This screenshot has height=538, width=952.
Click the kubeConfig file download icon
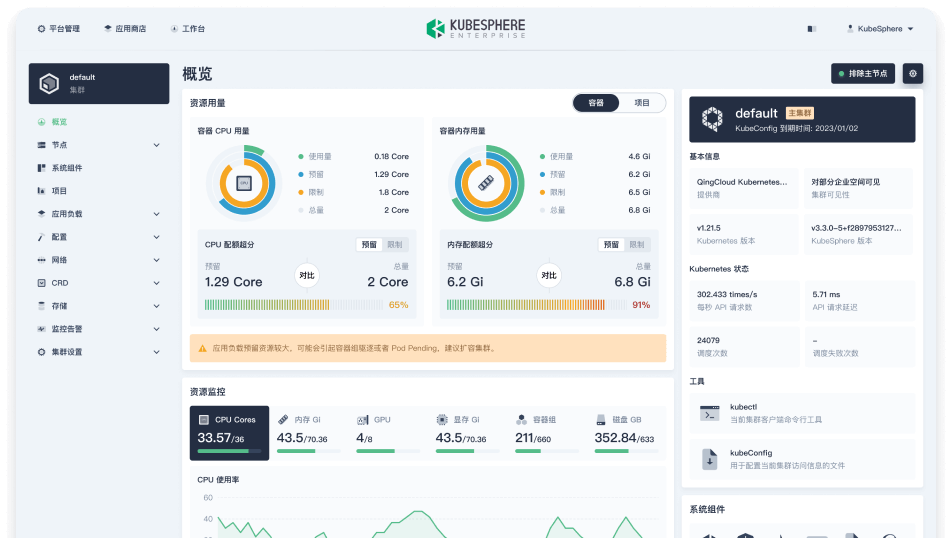(710, 459)
